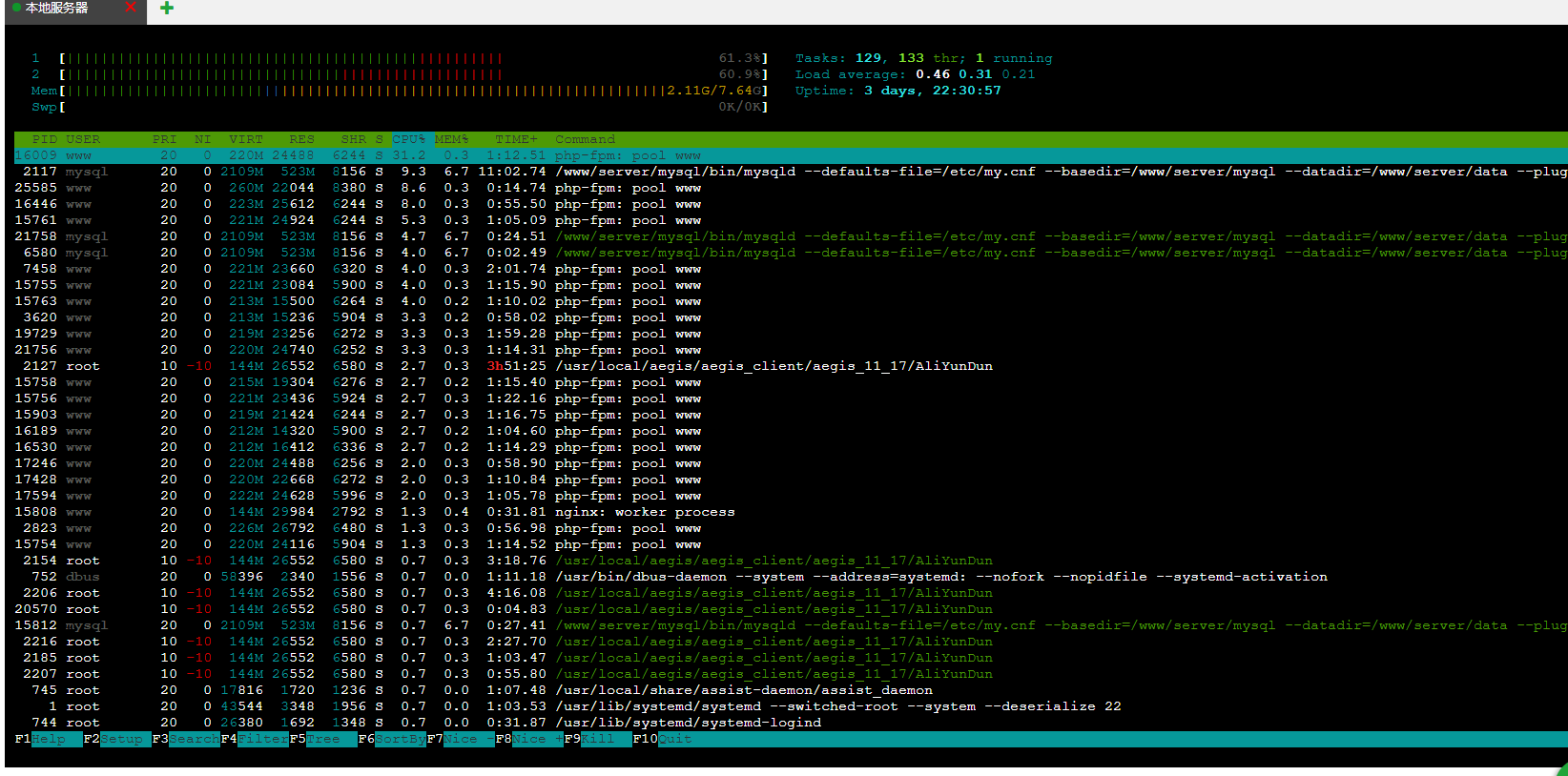
Task: Select mysqld thread row PID 15812
Action: [x=791, y=625]
